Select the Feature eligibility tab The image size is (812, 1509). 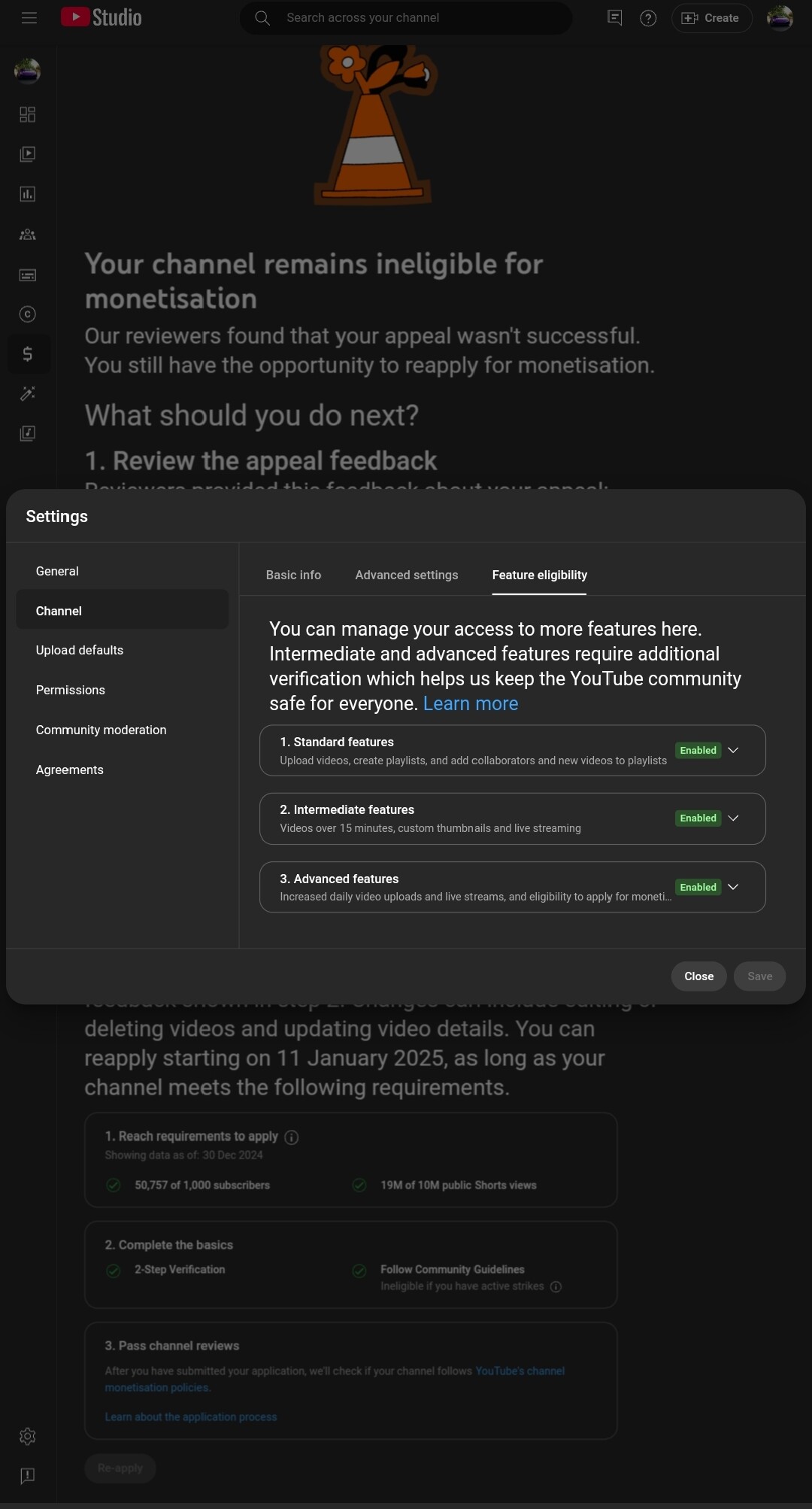pos(540,575)
